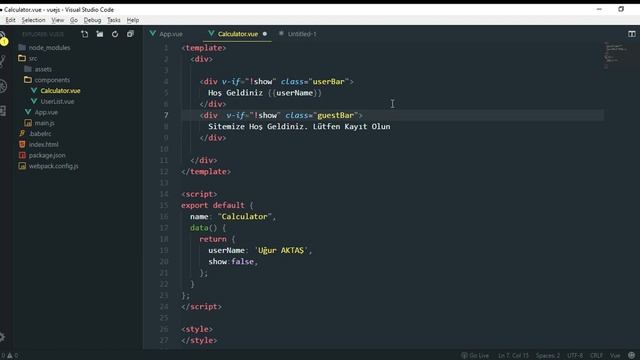Open the Manage gear in activity bar
This screenshot has width=640, height=360.
(2, 337)
